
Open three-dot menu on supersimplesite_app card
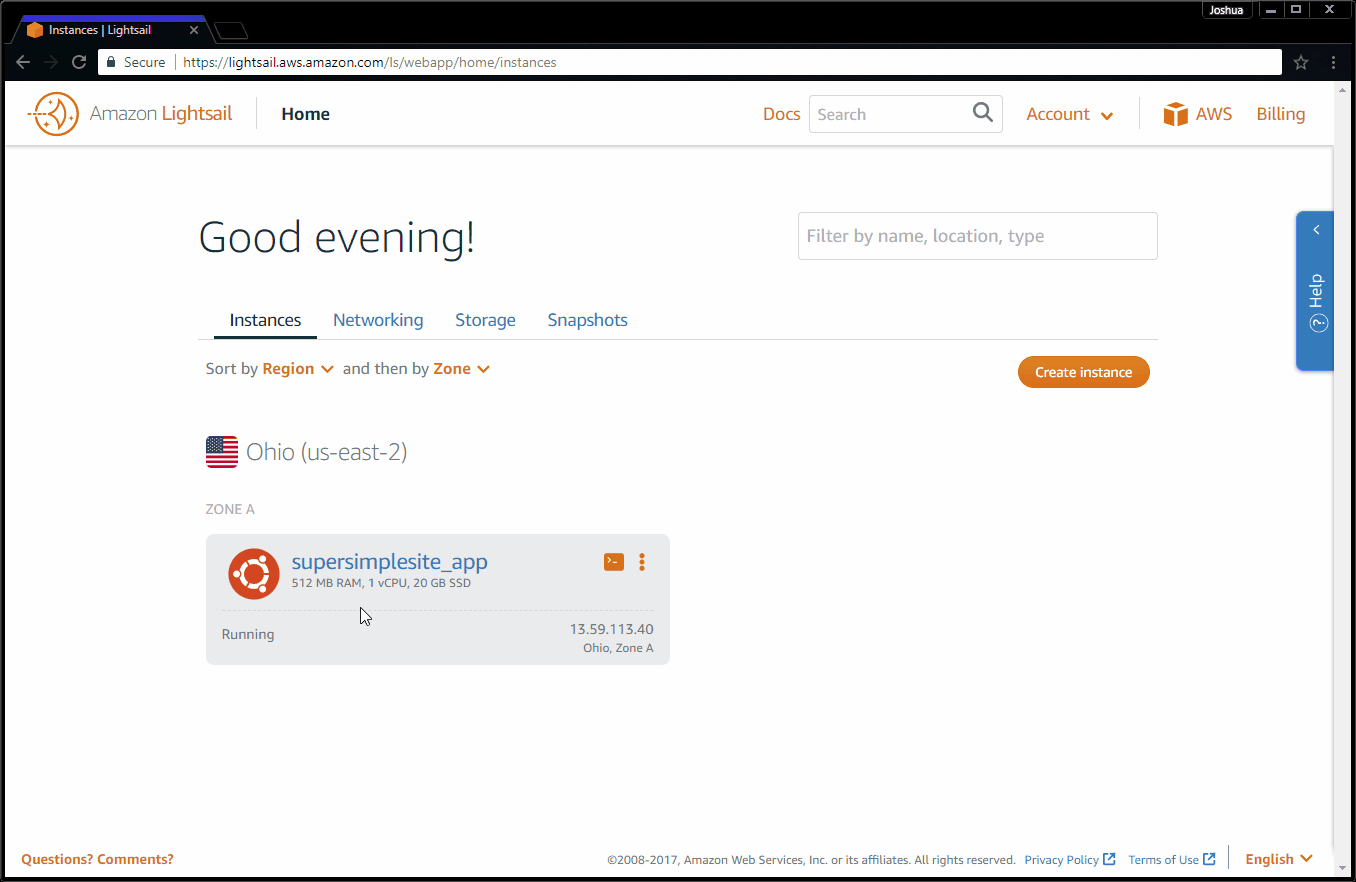tap(642, 562)
